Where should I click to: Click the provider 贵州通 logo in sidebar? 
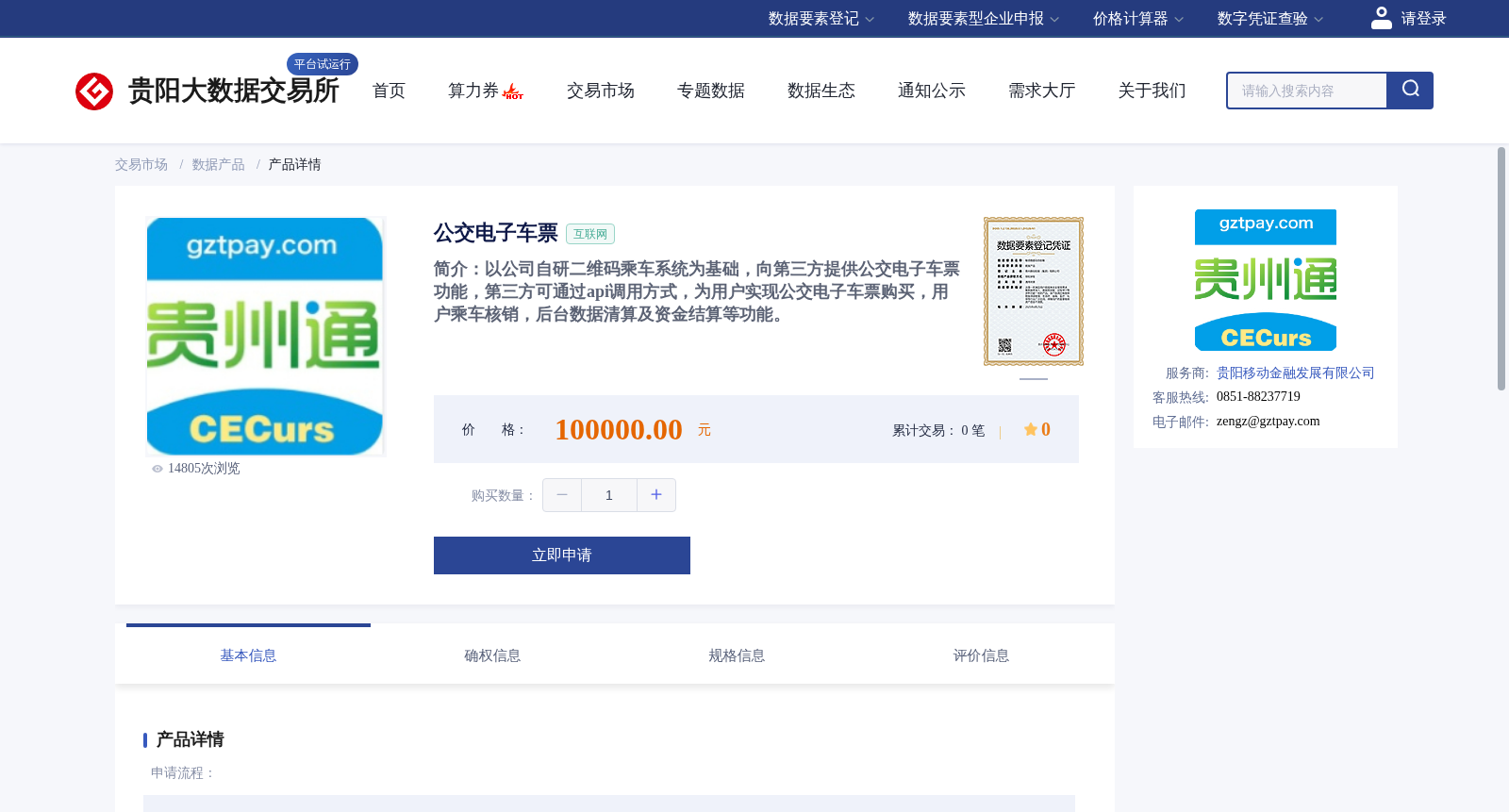1266,280
